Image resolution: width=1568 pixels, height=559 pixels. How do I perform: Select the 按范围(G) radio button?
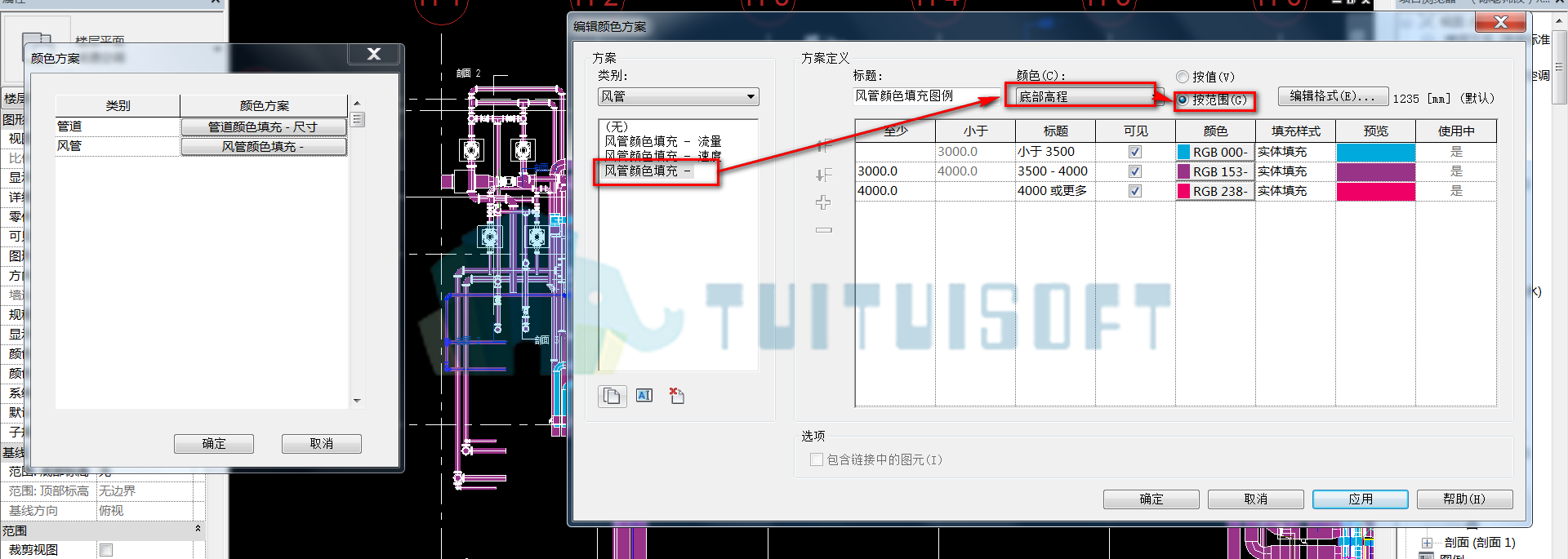[1182, 100]
